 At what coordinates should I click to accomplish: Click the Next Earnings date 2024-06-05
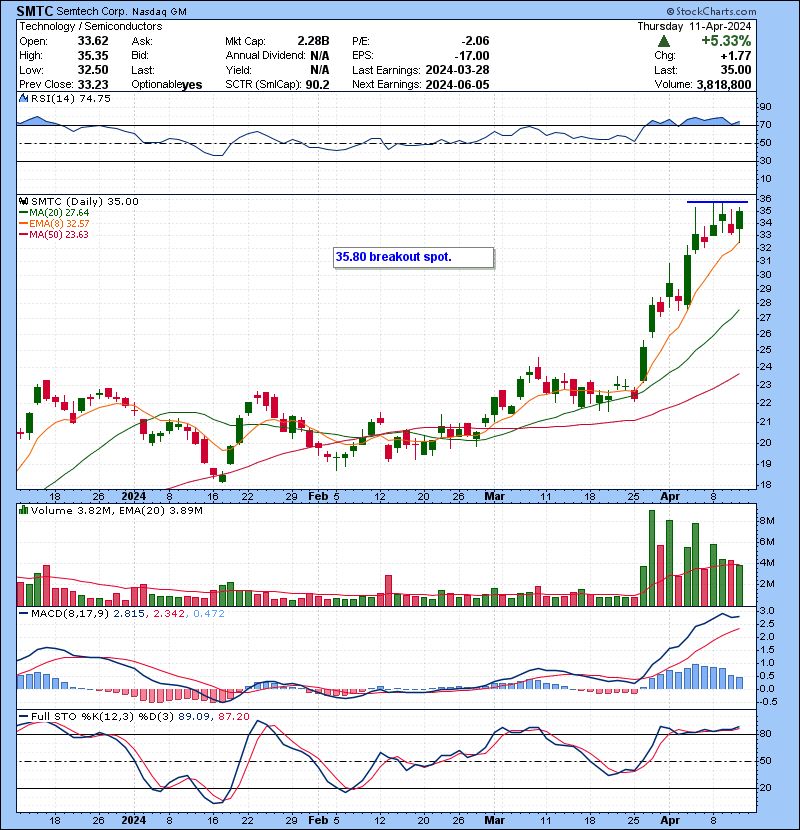coord(457,85)
